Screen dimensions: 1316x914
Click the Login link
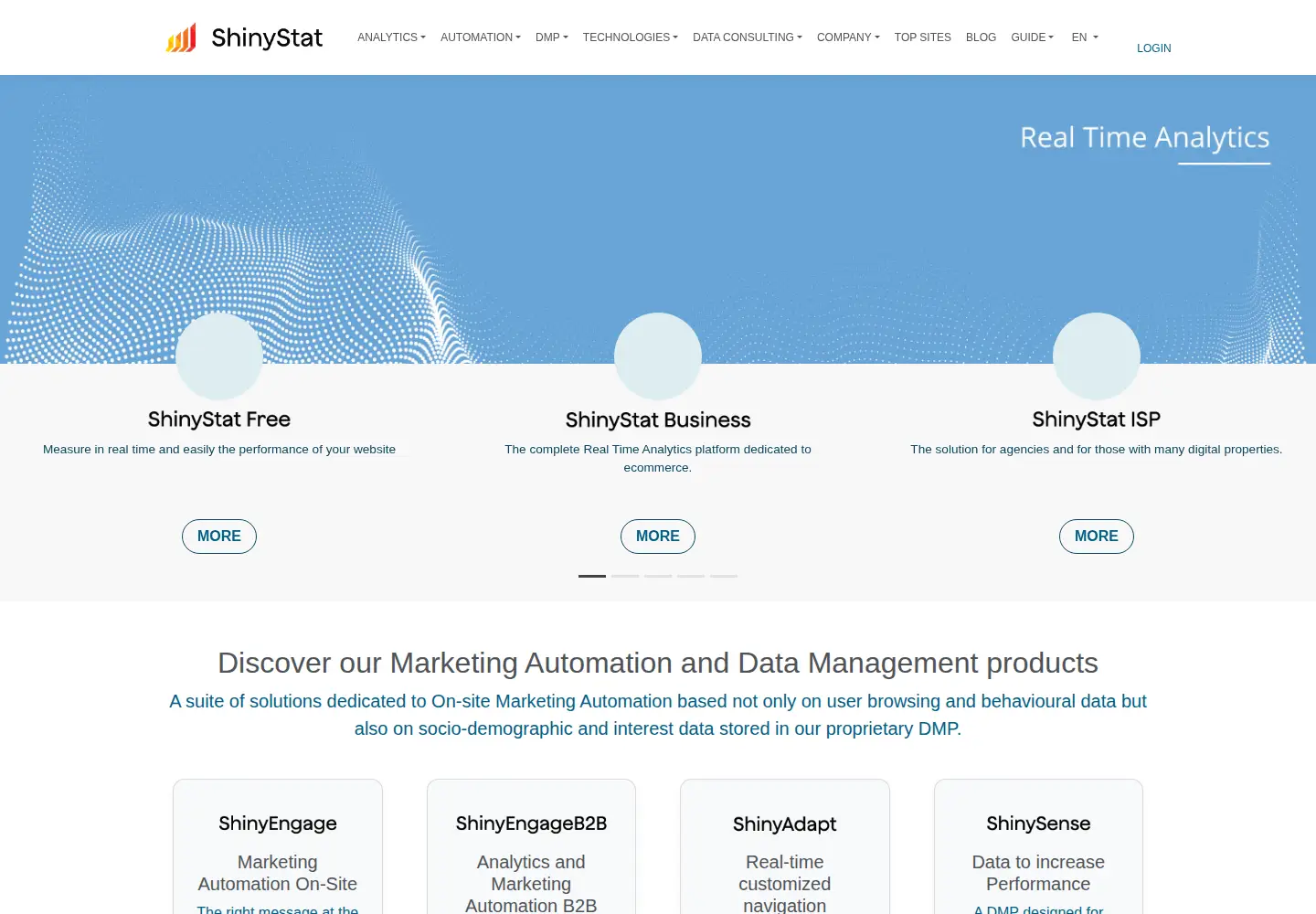(x=1153, y=48)
